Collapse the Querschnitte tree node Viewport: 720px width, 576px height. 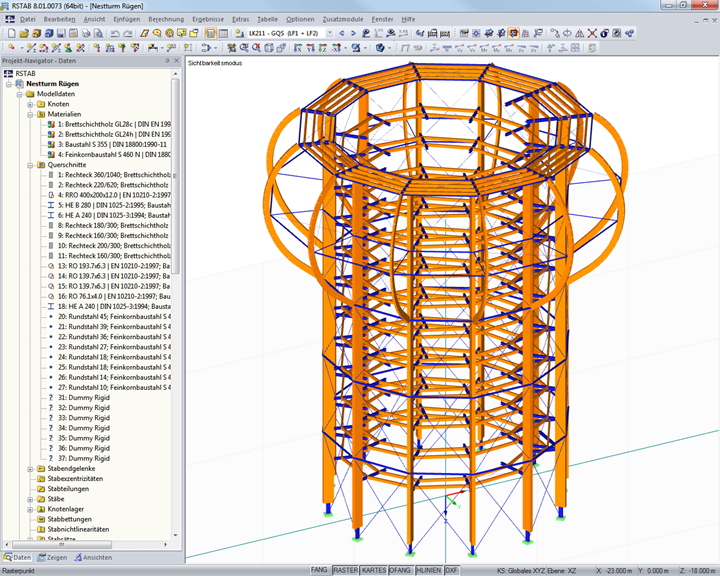(30, 164)
